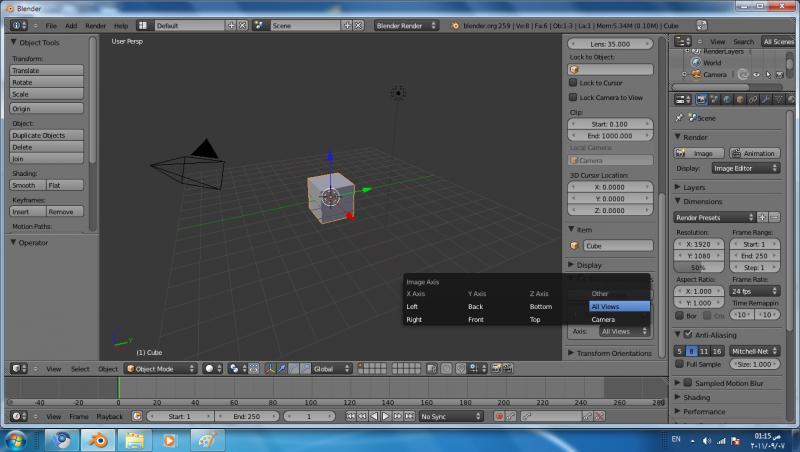The image size is (800, 452).
Task: Click the World properties tab icon
Action: 727,99
